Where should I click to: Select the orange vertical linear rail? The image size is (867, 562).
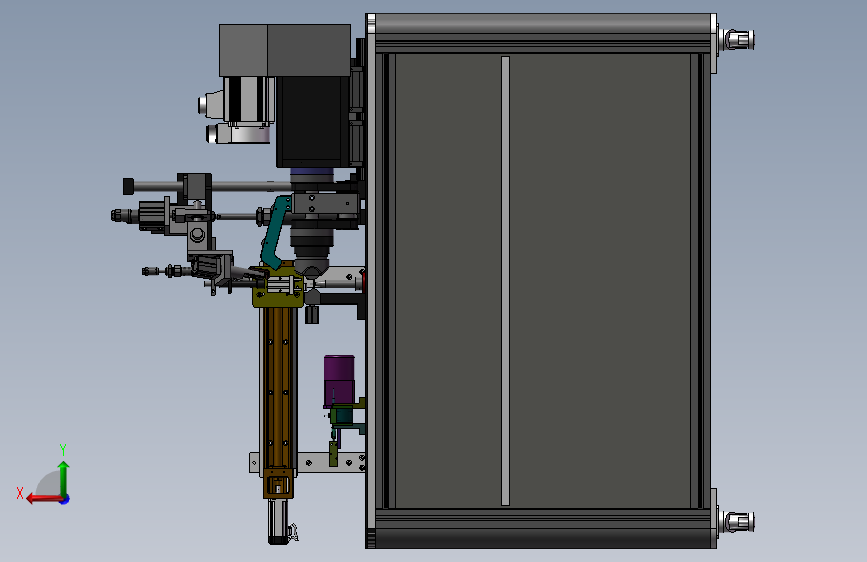coord(278,387)
